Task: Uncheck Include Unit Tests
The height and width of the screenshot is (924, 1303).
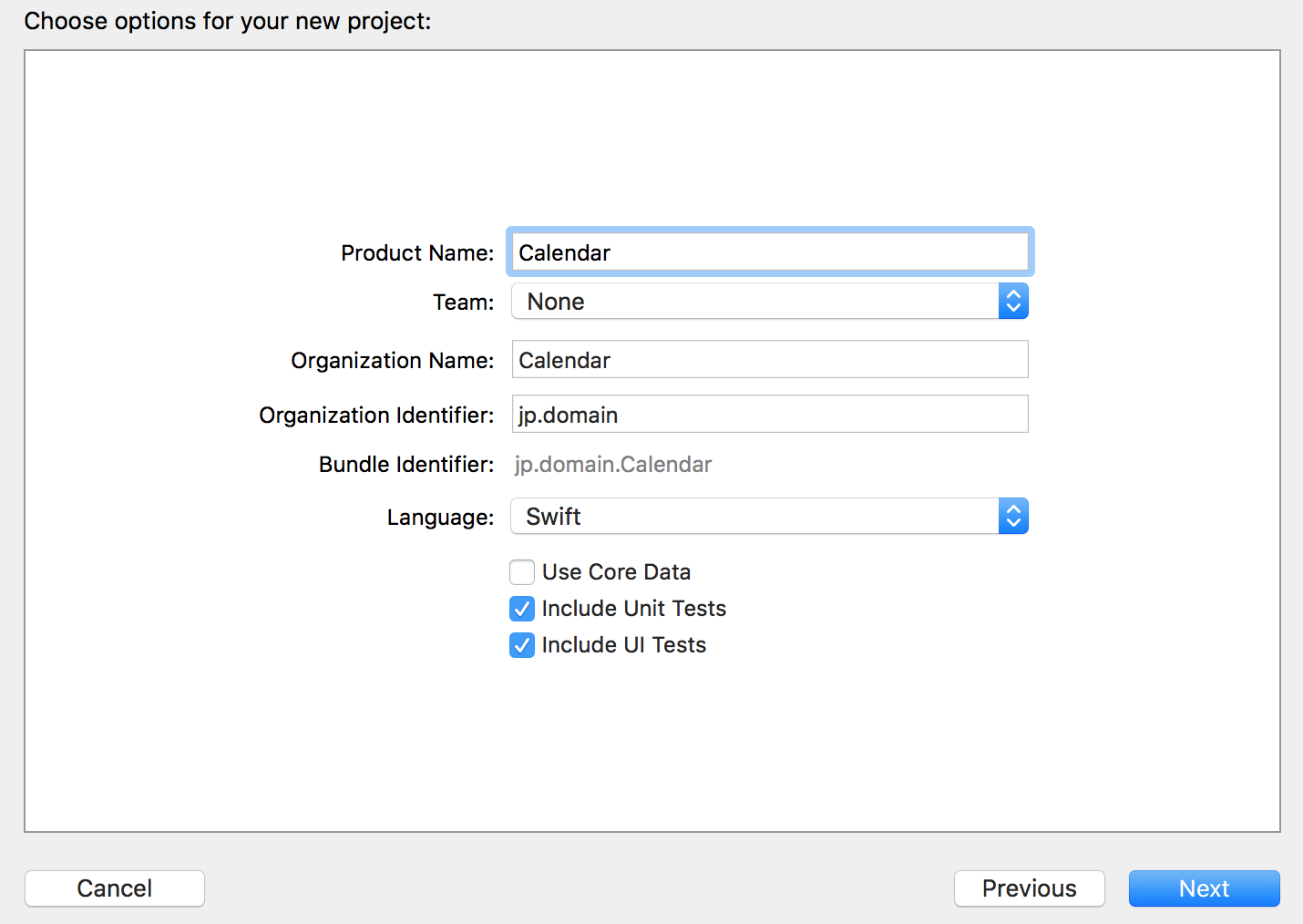Action: click(521, 609)
